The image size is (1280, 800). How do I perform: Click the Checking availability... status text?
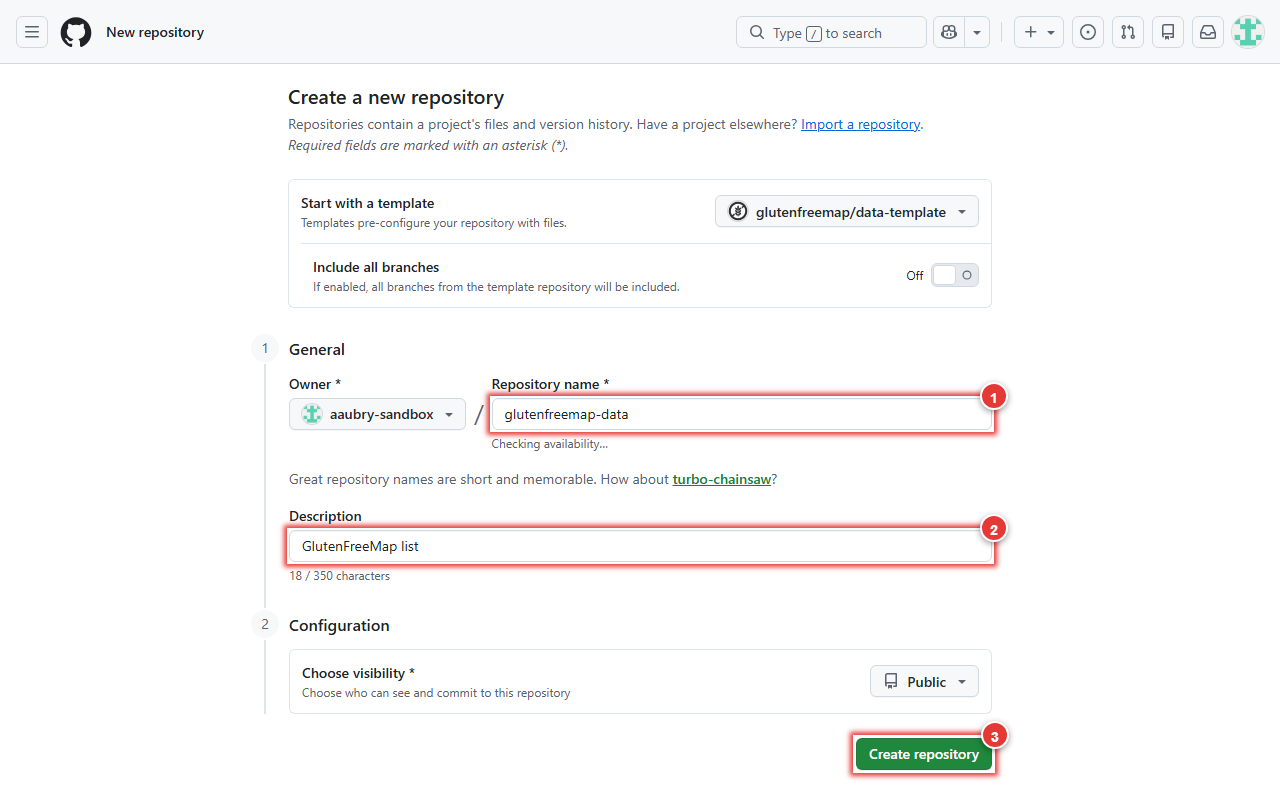point(549,444)
